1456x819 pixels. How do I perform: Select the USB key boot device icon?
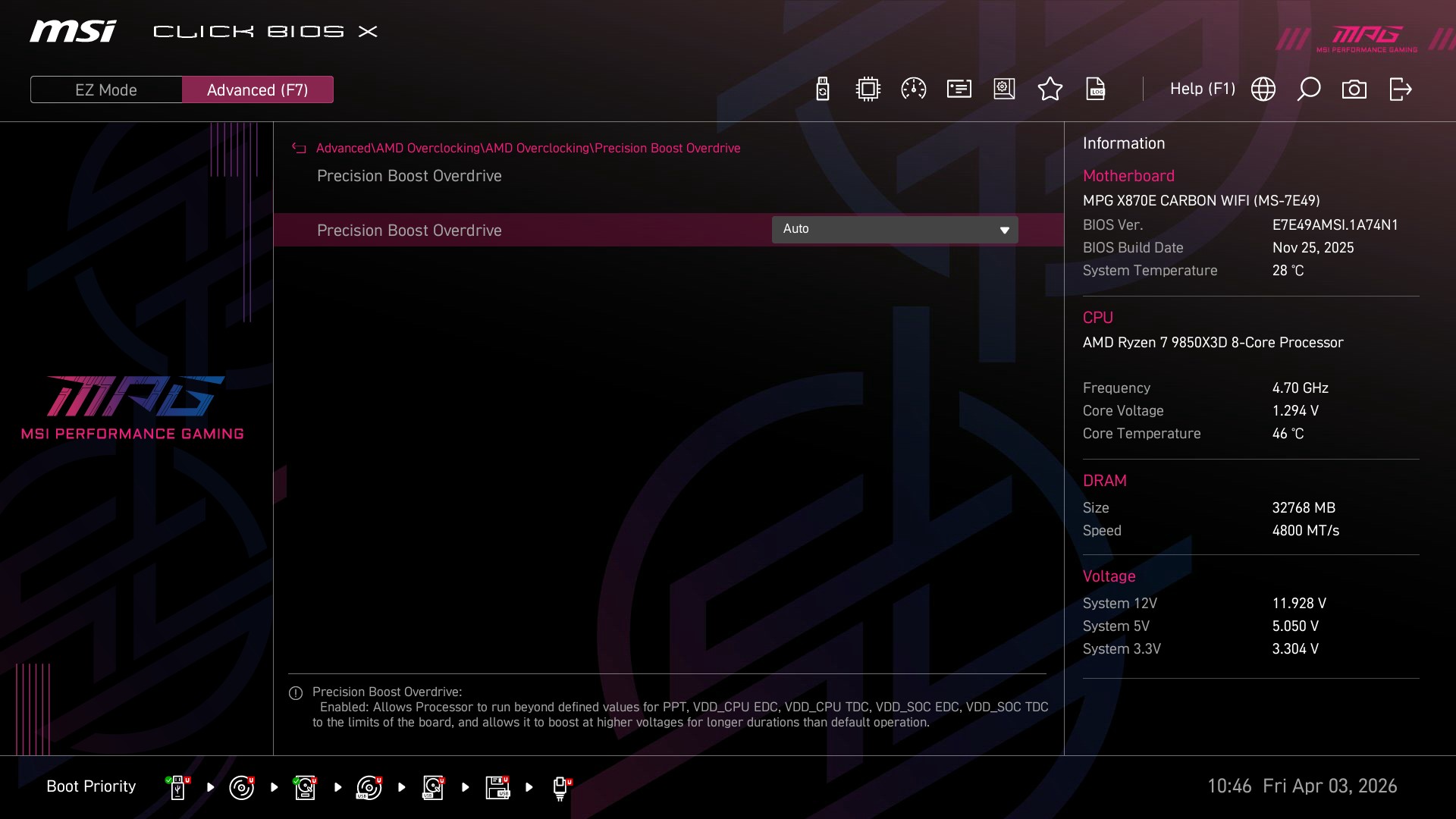click(x=177, y=787)
